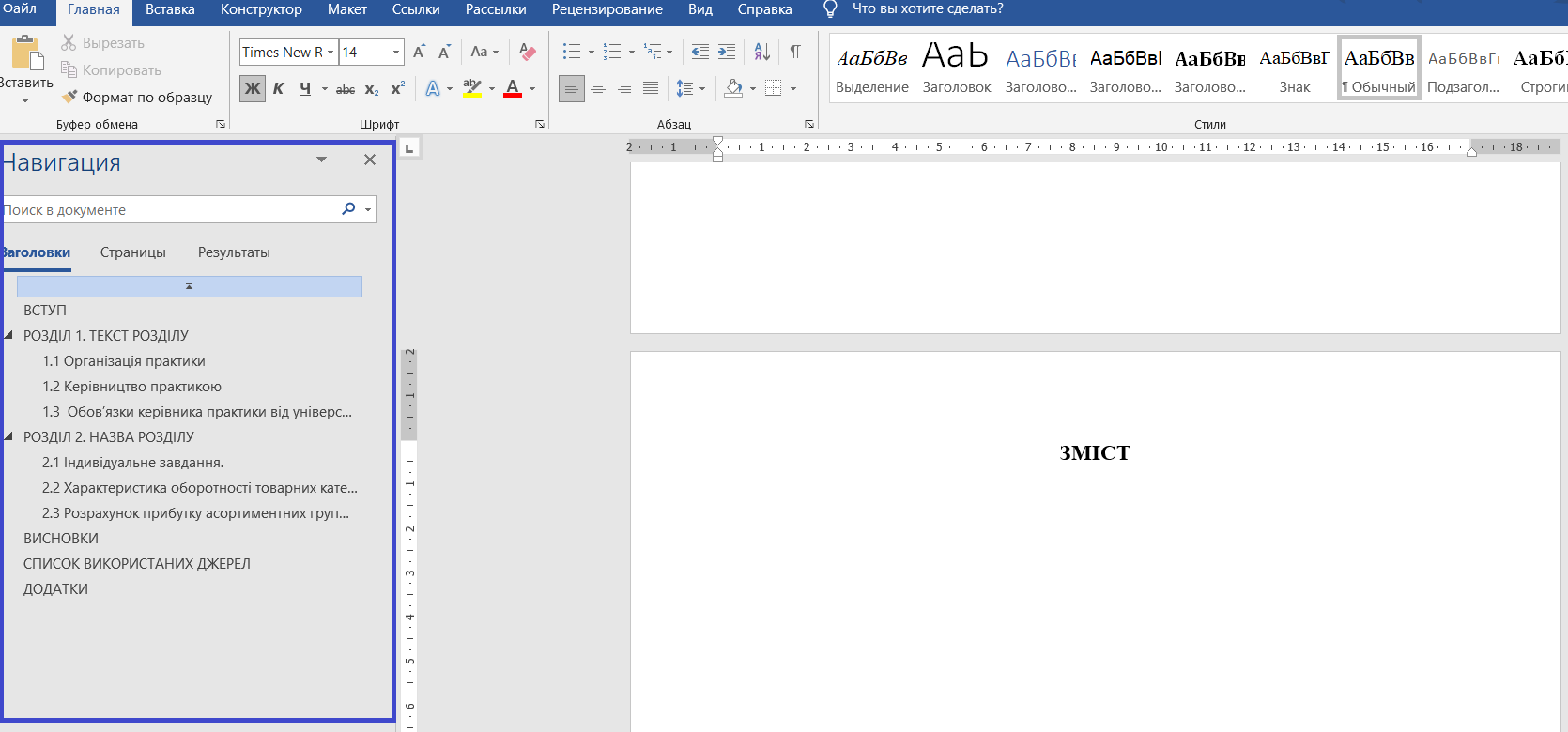The width and height of the screenshot is (1568, 732).
Task: Click the Поиск в документе search field
Action: click(170, 209)
